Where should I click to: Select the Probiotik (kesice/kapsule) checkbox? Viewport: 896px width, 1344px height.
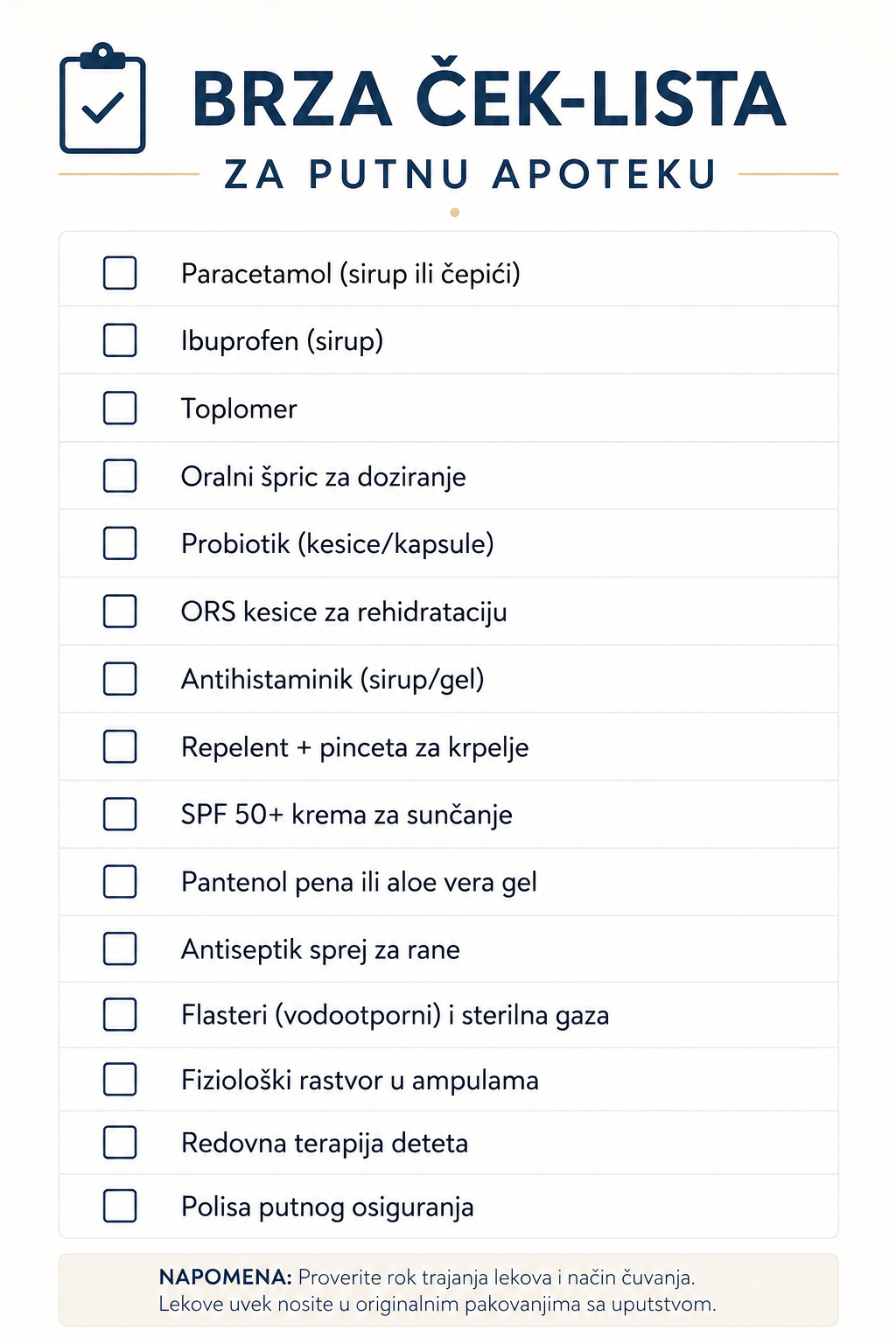120,543
